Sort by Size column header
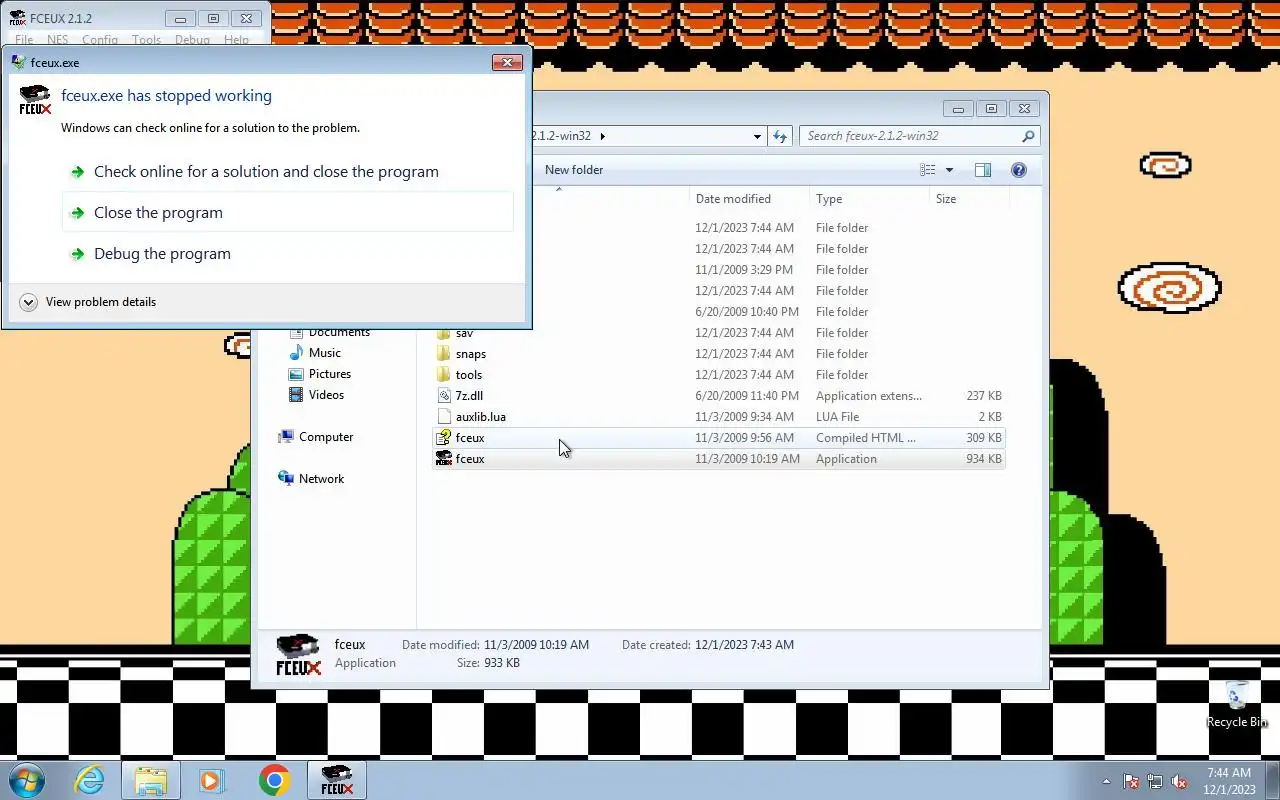This screenshot has width=1280, height=800. [946, 199]
